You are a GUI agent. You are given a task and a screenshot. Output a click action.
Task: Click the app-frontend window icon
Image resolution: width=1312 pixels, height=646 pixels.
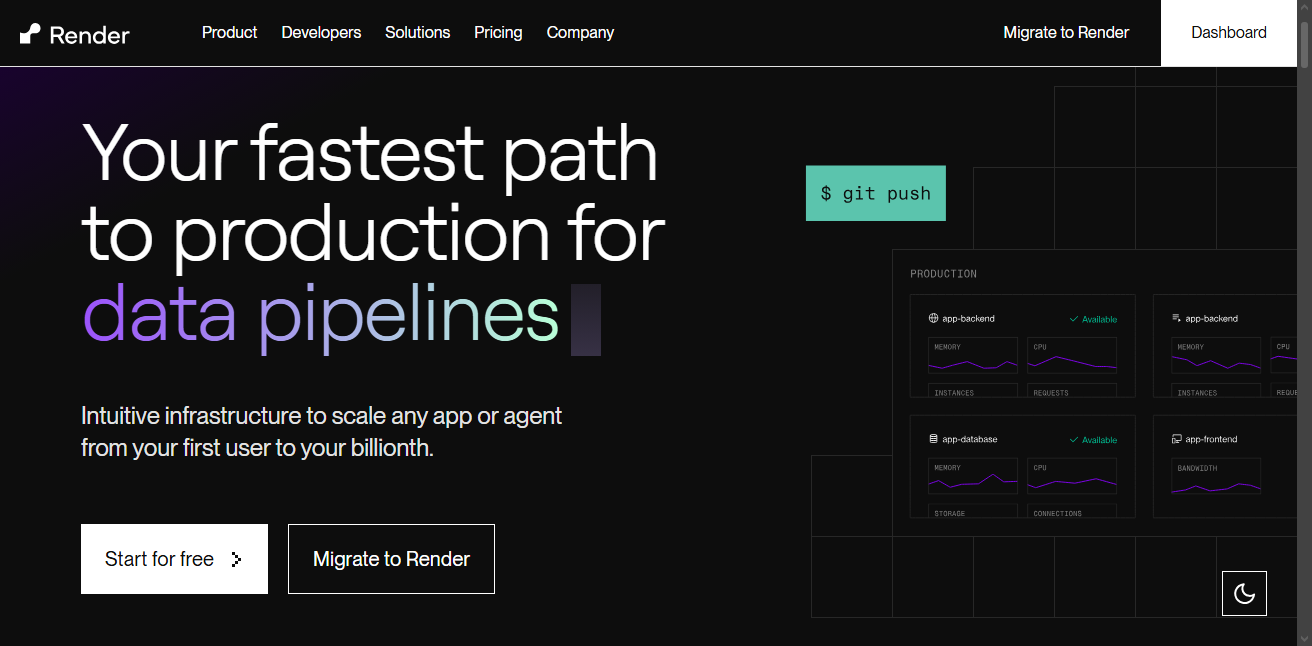tap(1177, 439)
